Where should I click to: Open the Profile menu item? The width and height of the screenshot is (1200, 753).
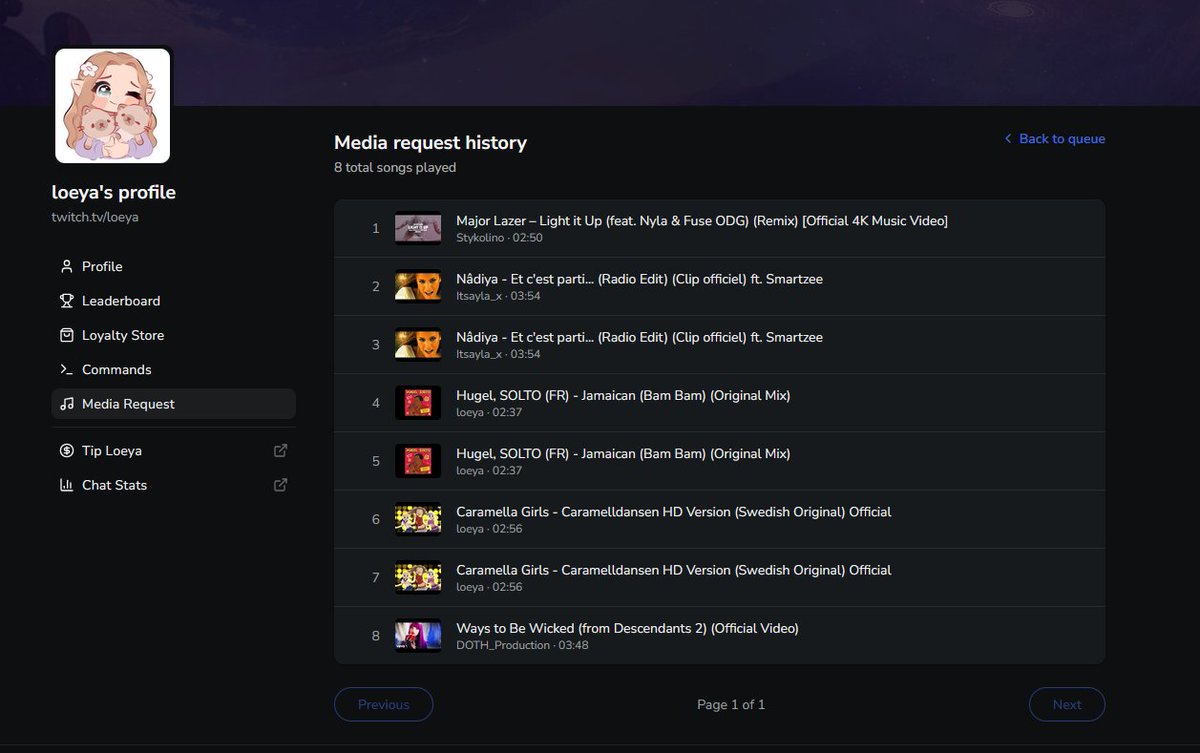pos(174,266)
